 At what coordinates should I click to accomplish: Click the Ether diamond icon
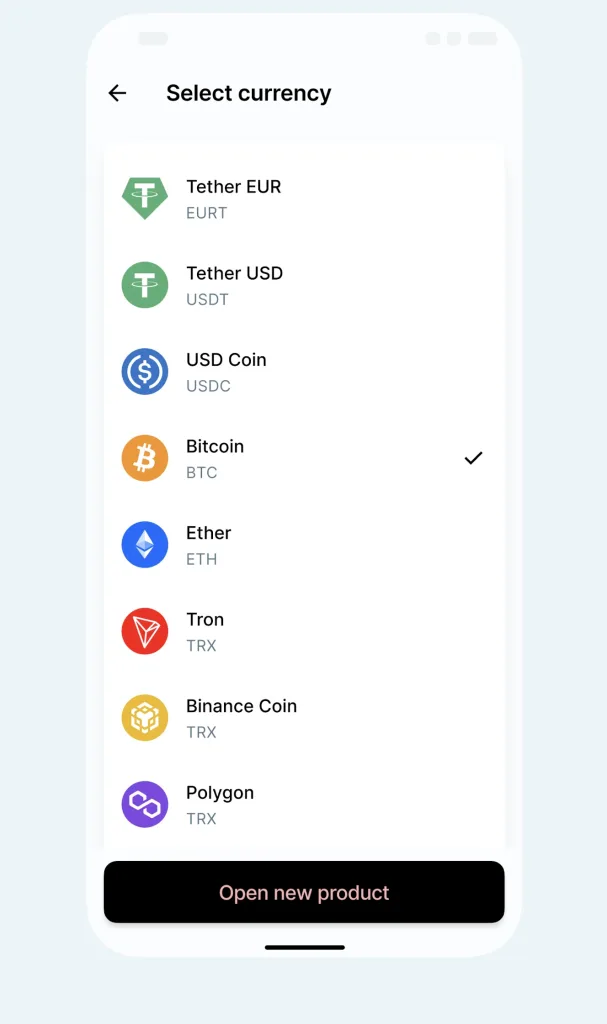tap(145, 545)
